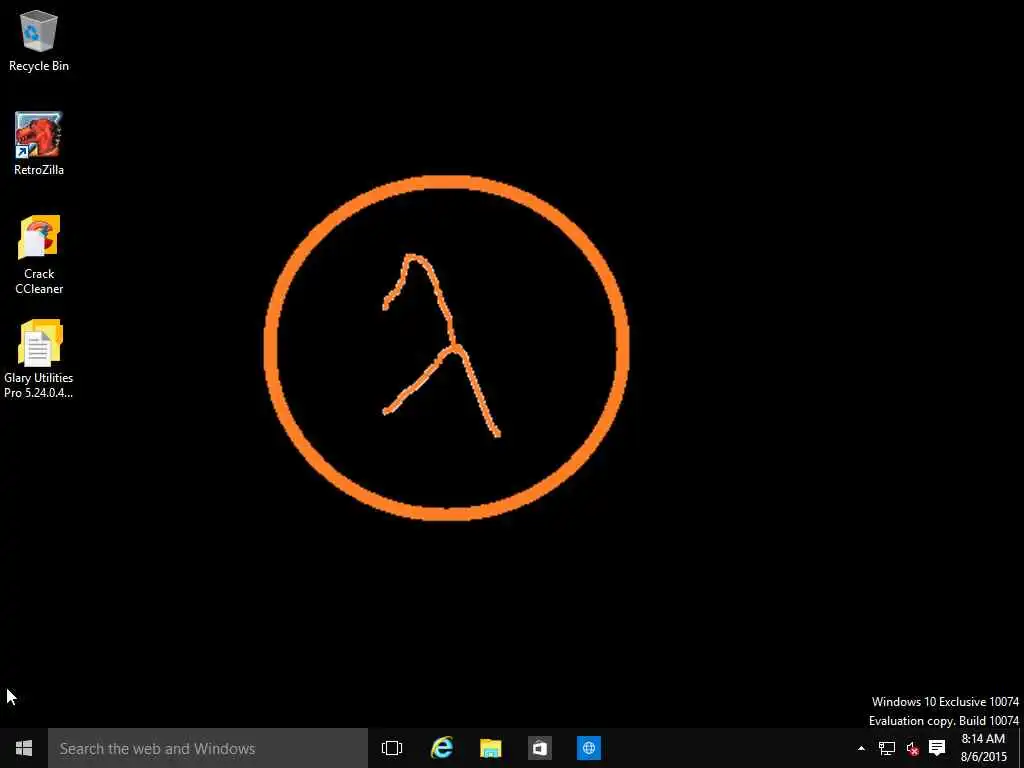Image resolution: width=1024 pixels, height=768 pixels.
Task: Open the Windows Start menu
Action: [24, 748]
